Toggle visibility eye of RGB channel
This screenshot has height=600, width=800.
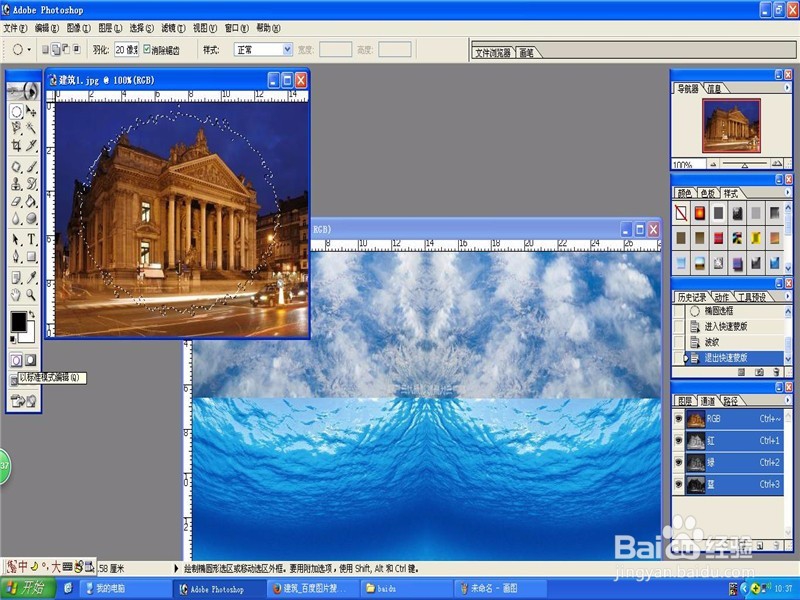coord(679,419)
